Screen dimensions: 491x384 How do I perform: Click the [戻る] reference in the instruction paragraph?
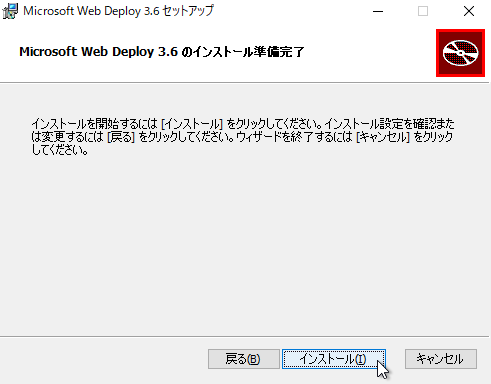coord(121,137)
